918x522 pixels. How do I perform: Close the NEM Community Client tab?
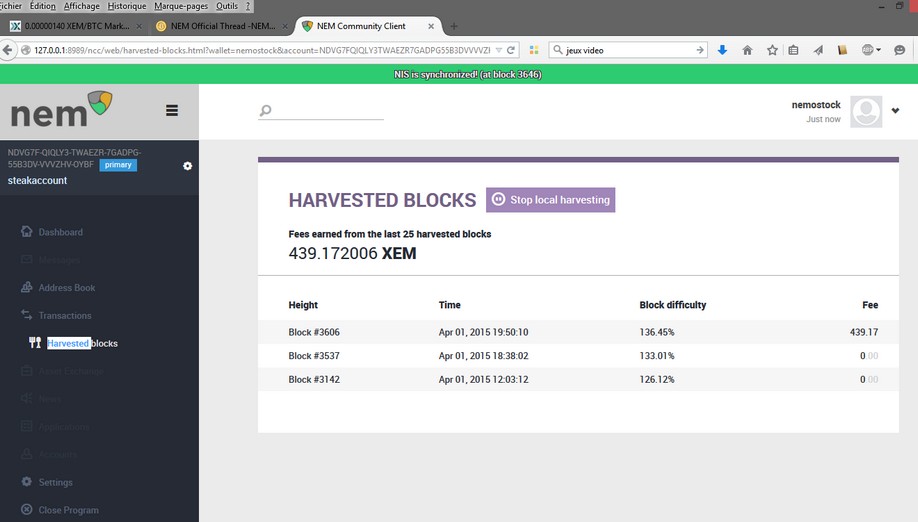[431, 26]
